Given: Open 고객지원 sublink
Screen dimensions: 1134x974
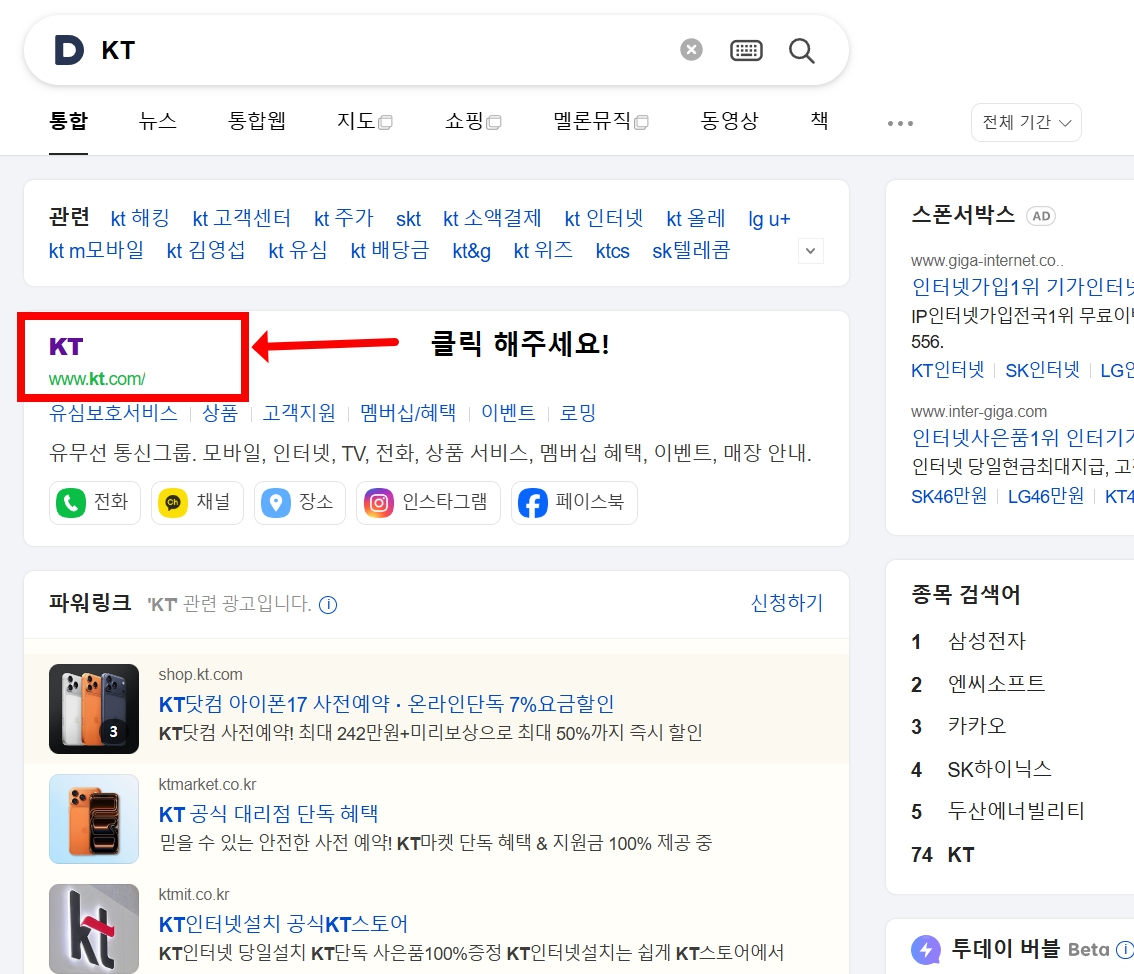Looking at the screenshot, I should point(299,413).
